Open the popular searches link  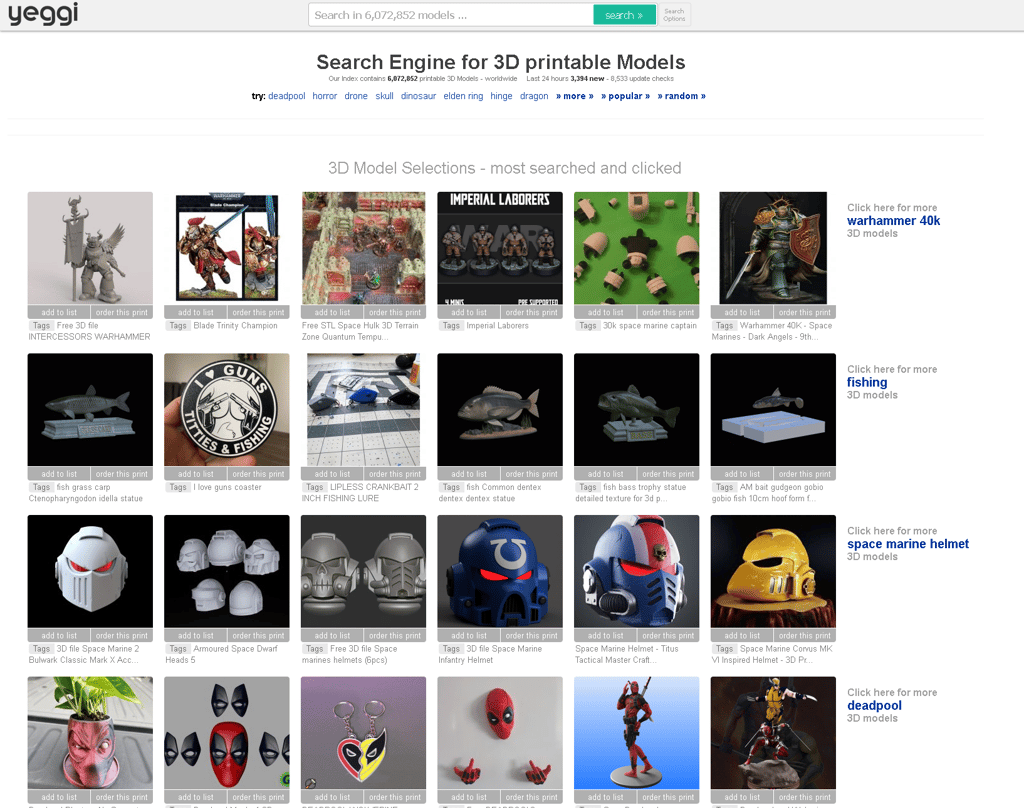[625, 96]
